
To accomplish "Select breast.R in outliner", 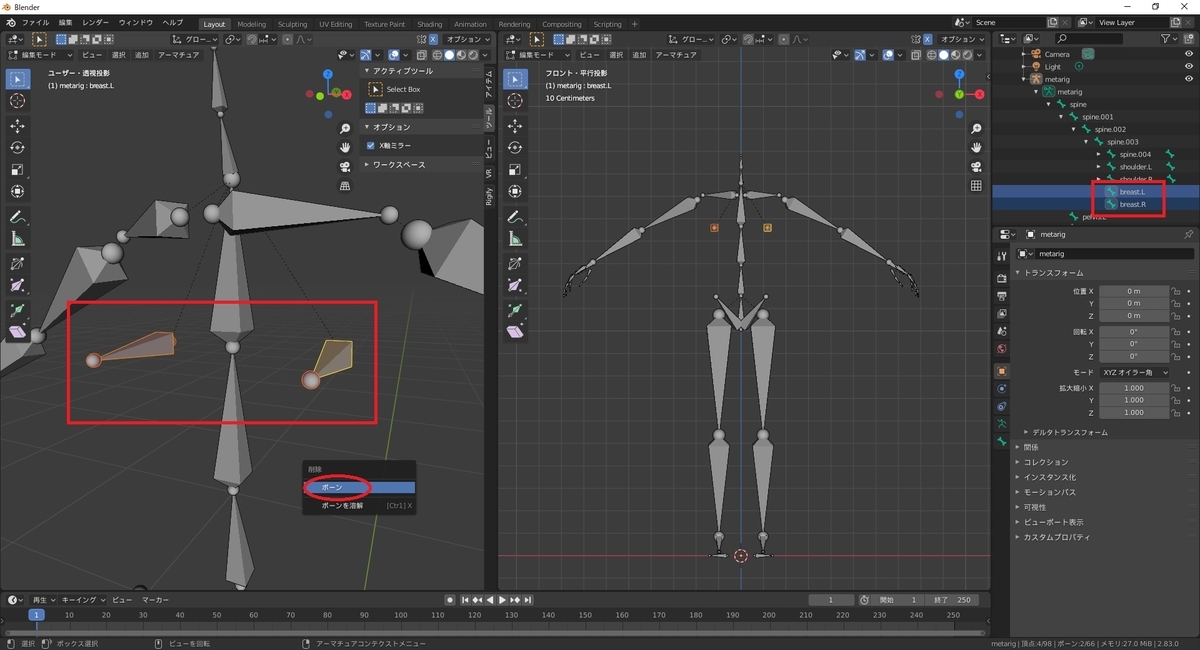I will point(1132,204).
